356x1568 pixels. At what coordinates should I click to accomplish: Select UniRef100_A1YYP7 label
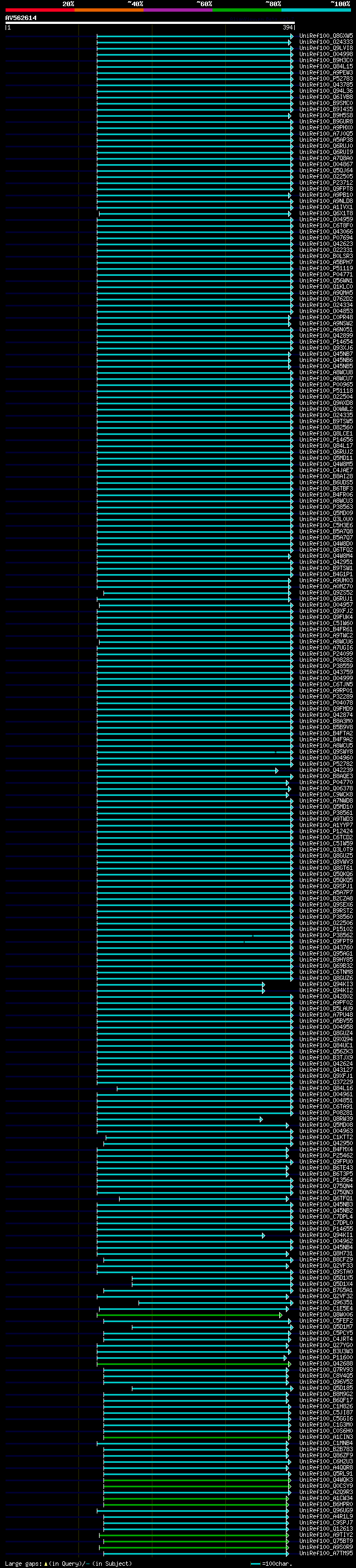(x=325, y=825)
